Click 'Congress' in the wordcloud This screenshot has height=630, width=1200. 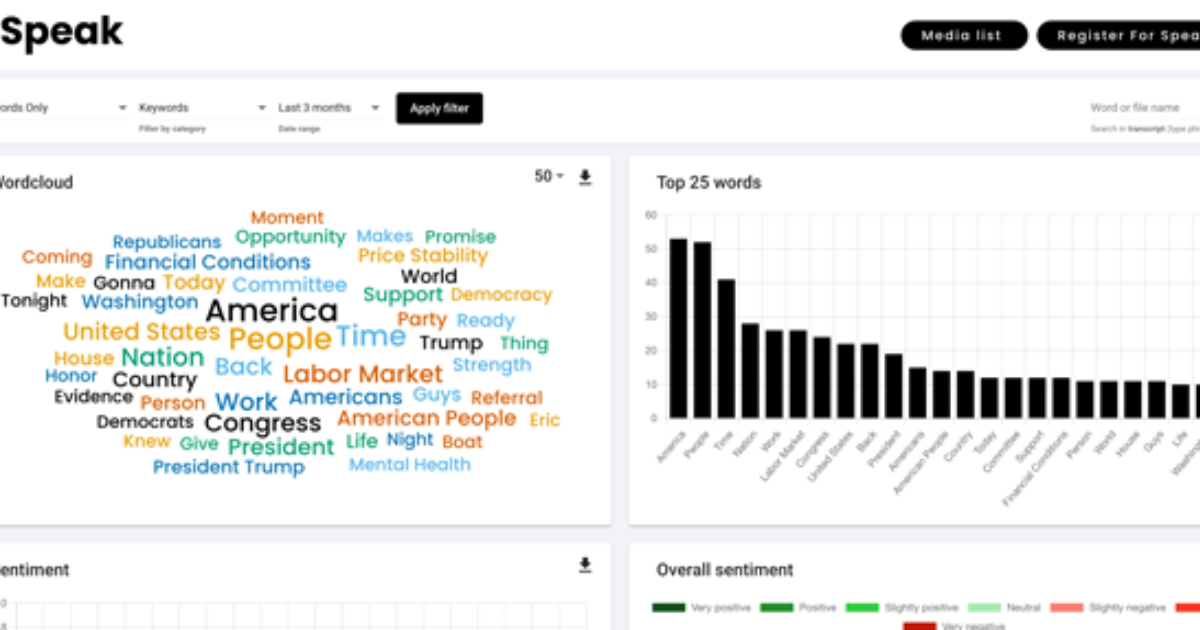[262, 424]
